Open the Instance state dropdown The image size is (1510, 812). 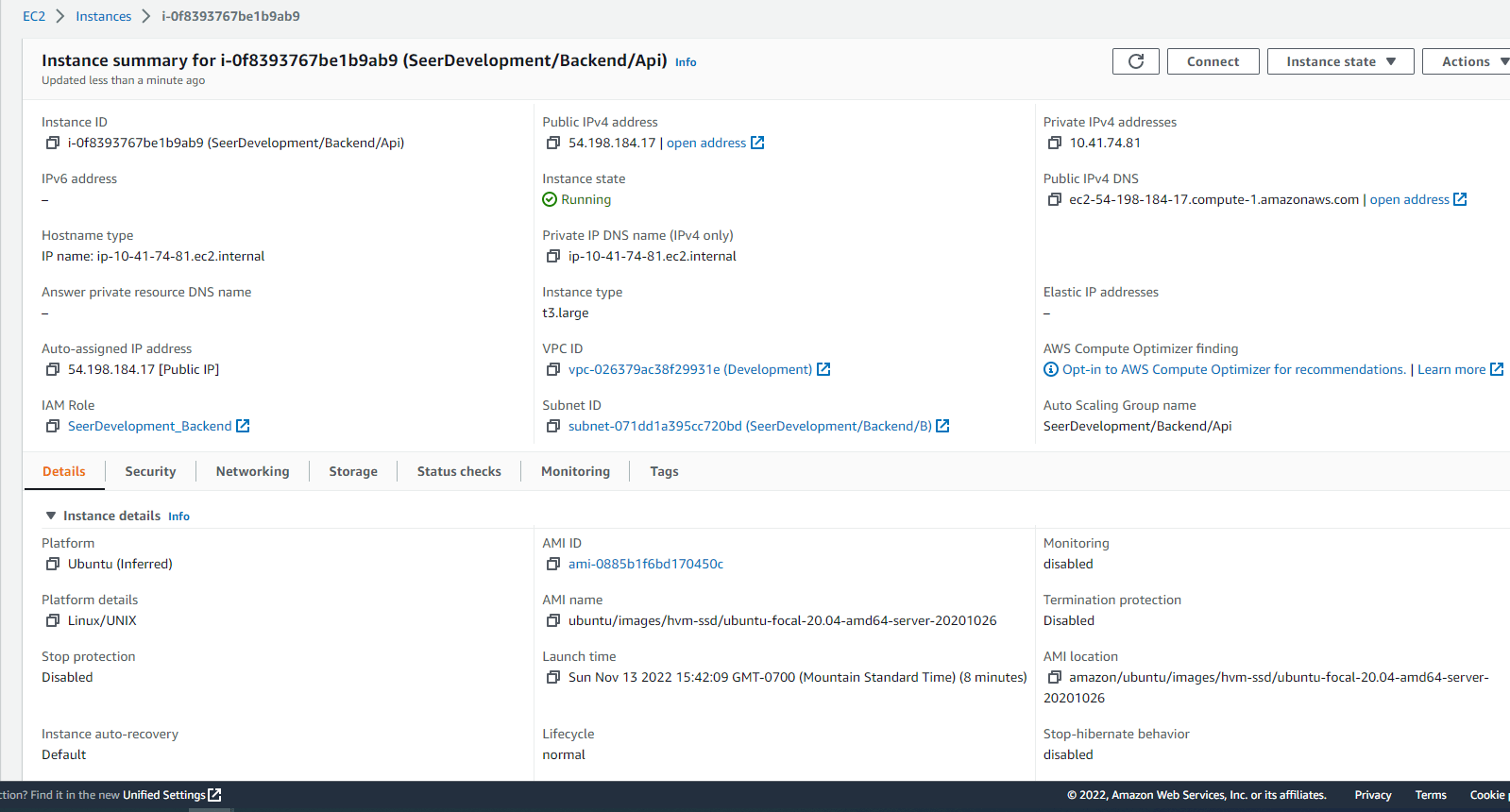click(x=1340, y=61)
